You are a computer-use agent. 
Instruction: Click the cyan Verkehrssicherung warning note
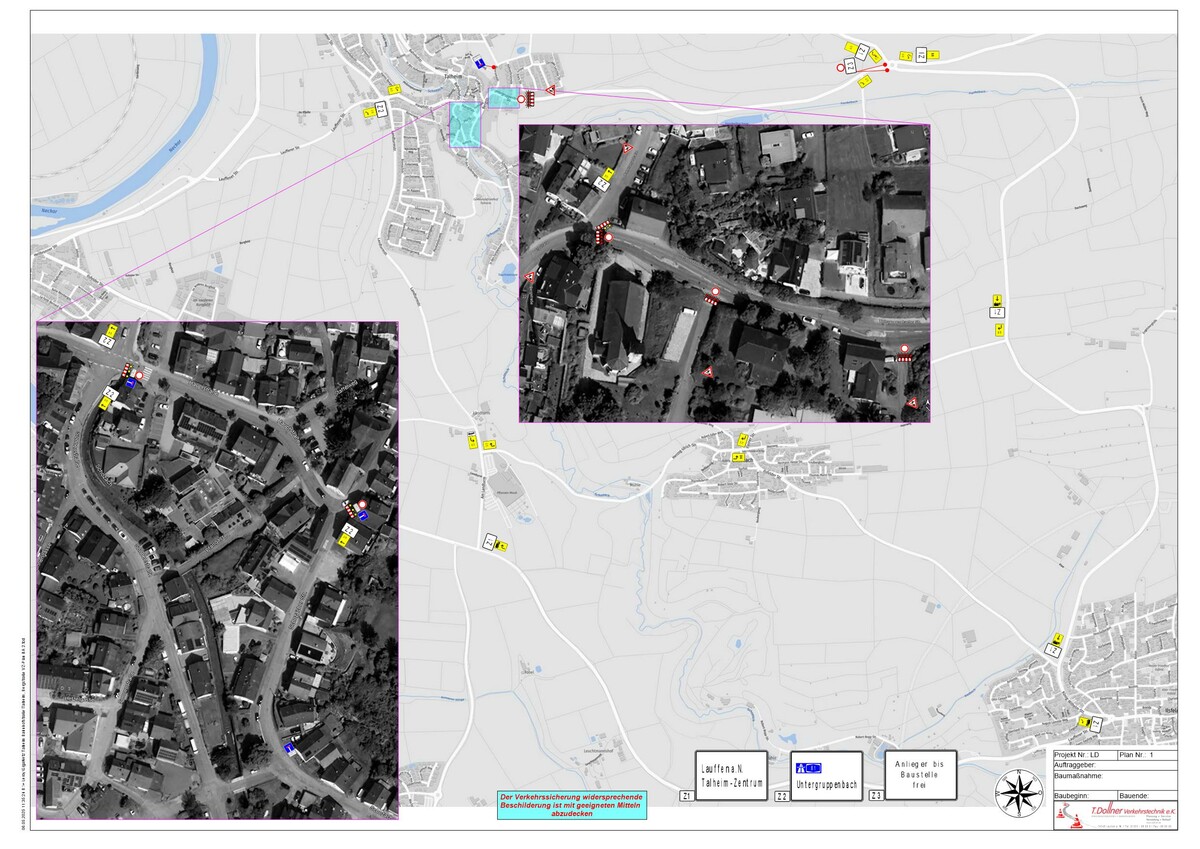click(573, 805)
